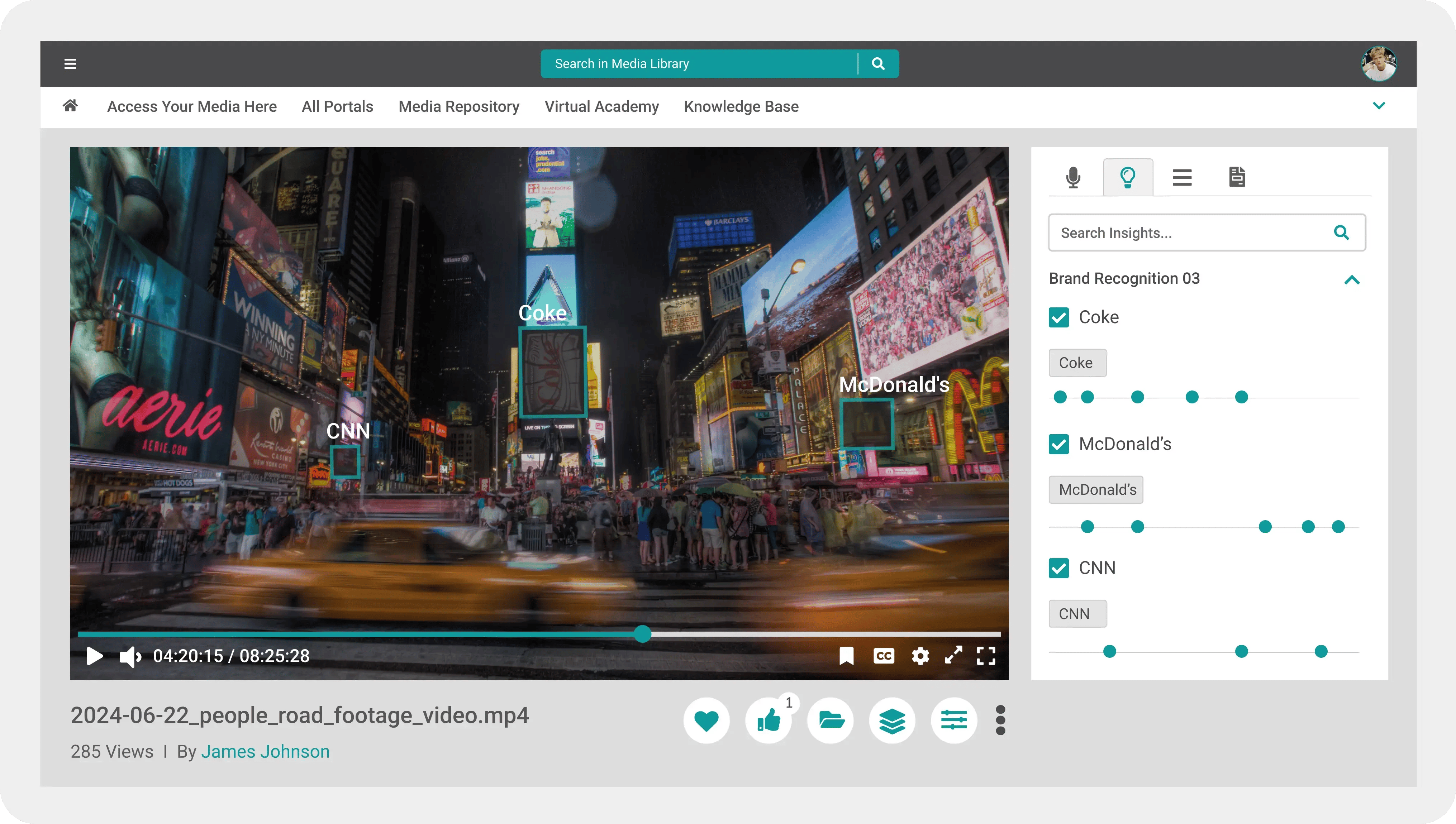
Task: Open the sliders adjustment action button
Action: [954, 720]
